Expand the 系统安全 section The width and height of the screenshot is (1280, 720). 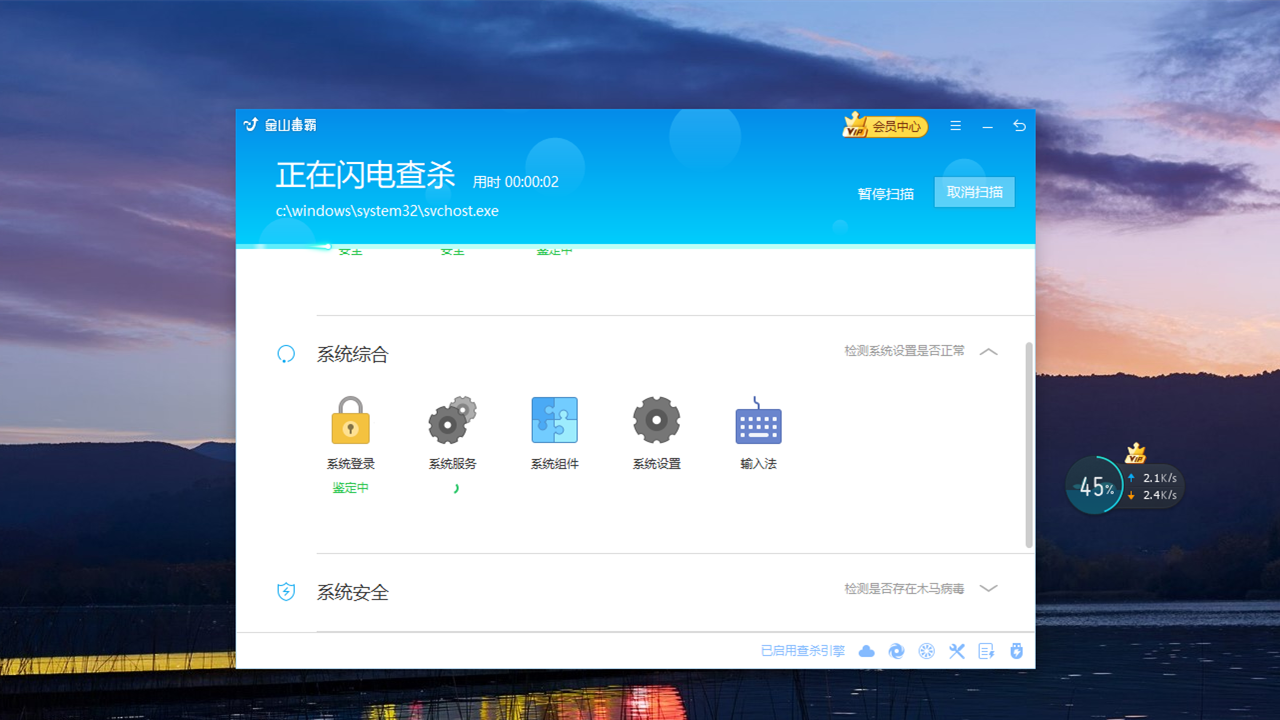989,589
